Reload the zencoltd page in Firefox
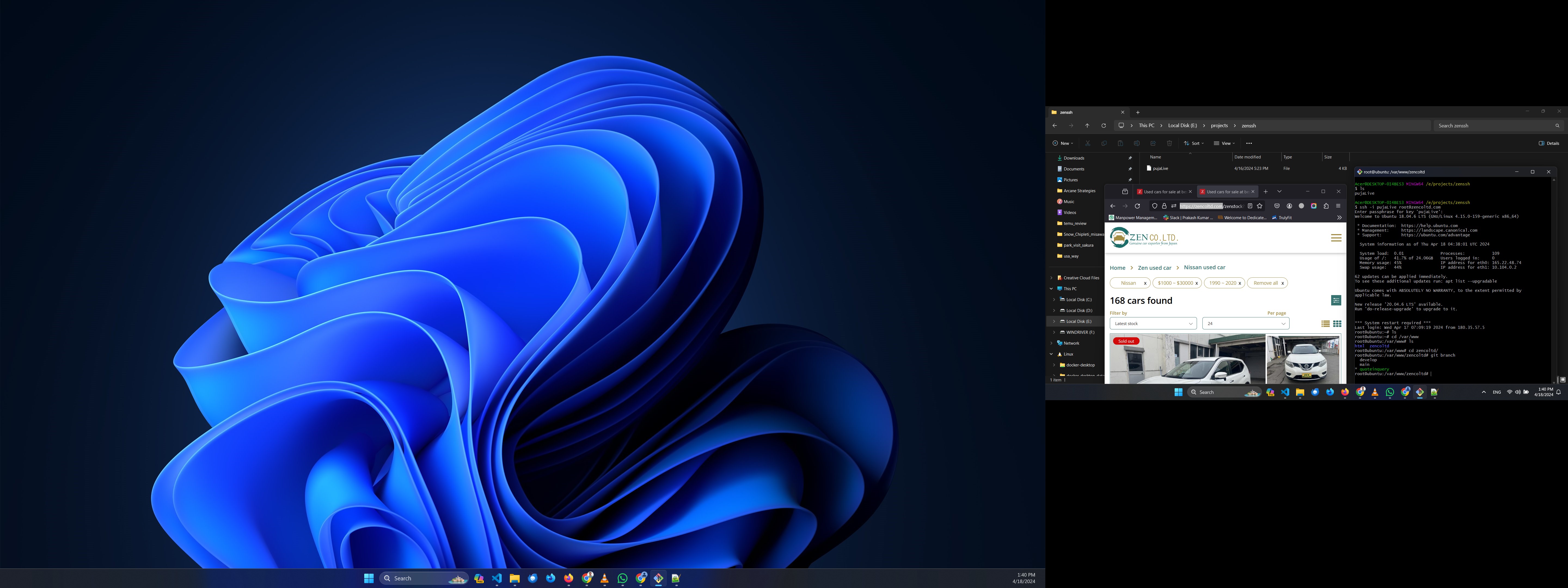The height and width of the screenshot is (588, 1568). [1137, 206]
